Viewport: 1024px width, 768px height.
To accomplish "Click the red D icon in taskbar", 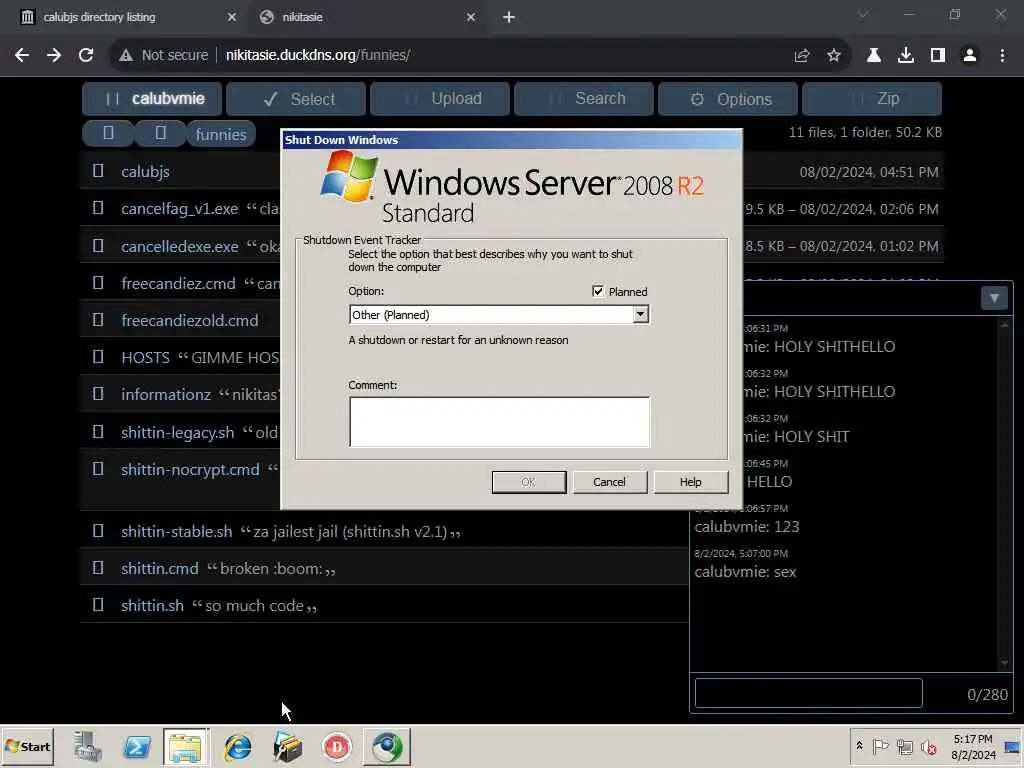I will [x=337, y=746].
